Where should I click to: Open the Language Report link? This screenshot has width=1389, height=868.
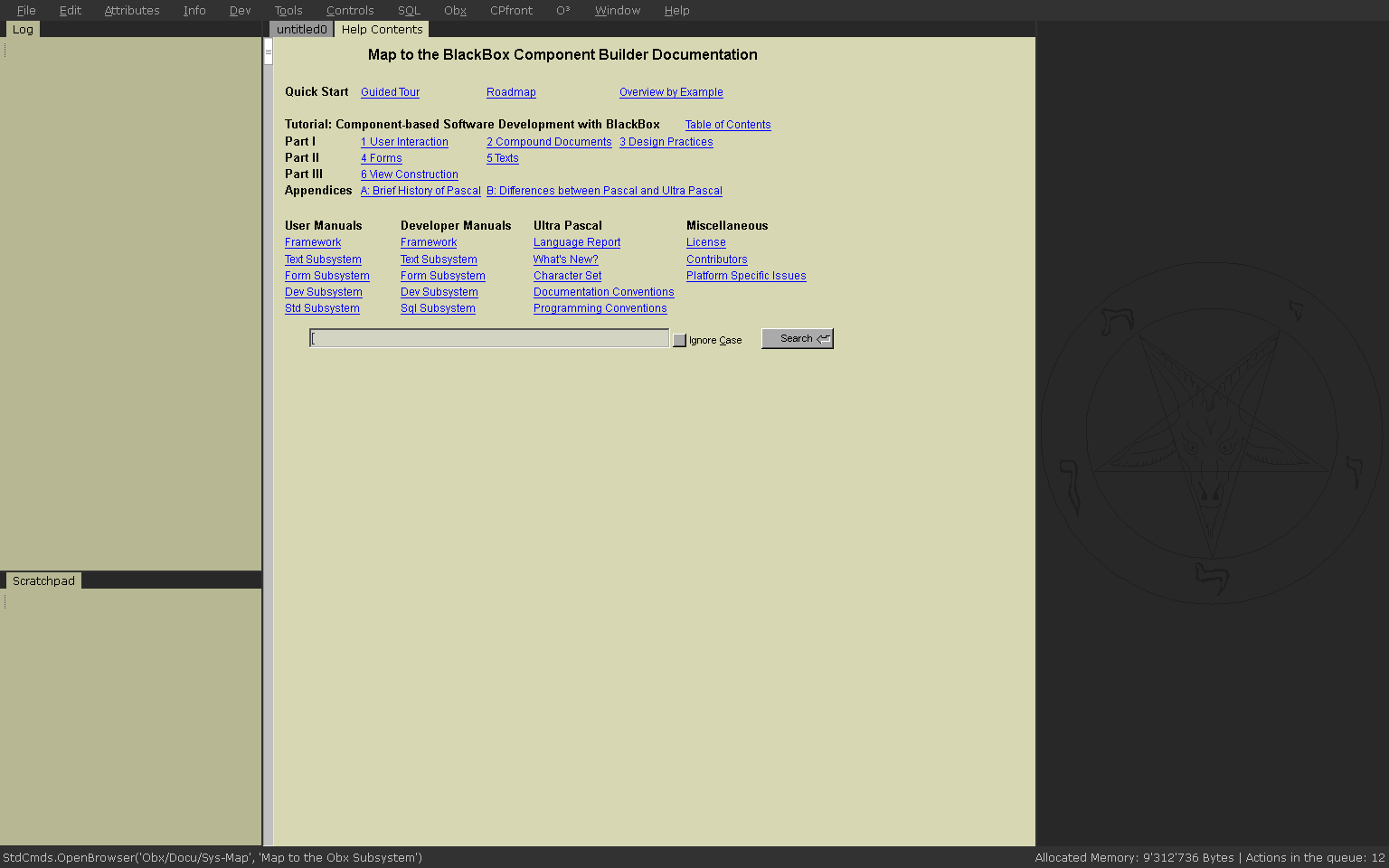click(577, 242)
